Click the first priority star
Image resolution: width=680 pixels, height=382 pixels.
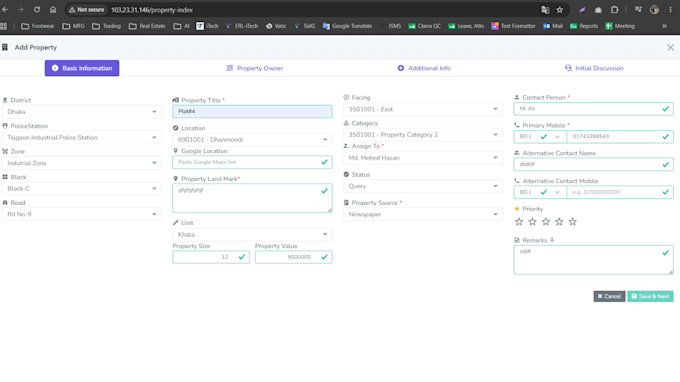point(519,222)
